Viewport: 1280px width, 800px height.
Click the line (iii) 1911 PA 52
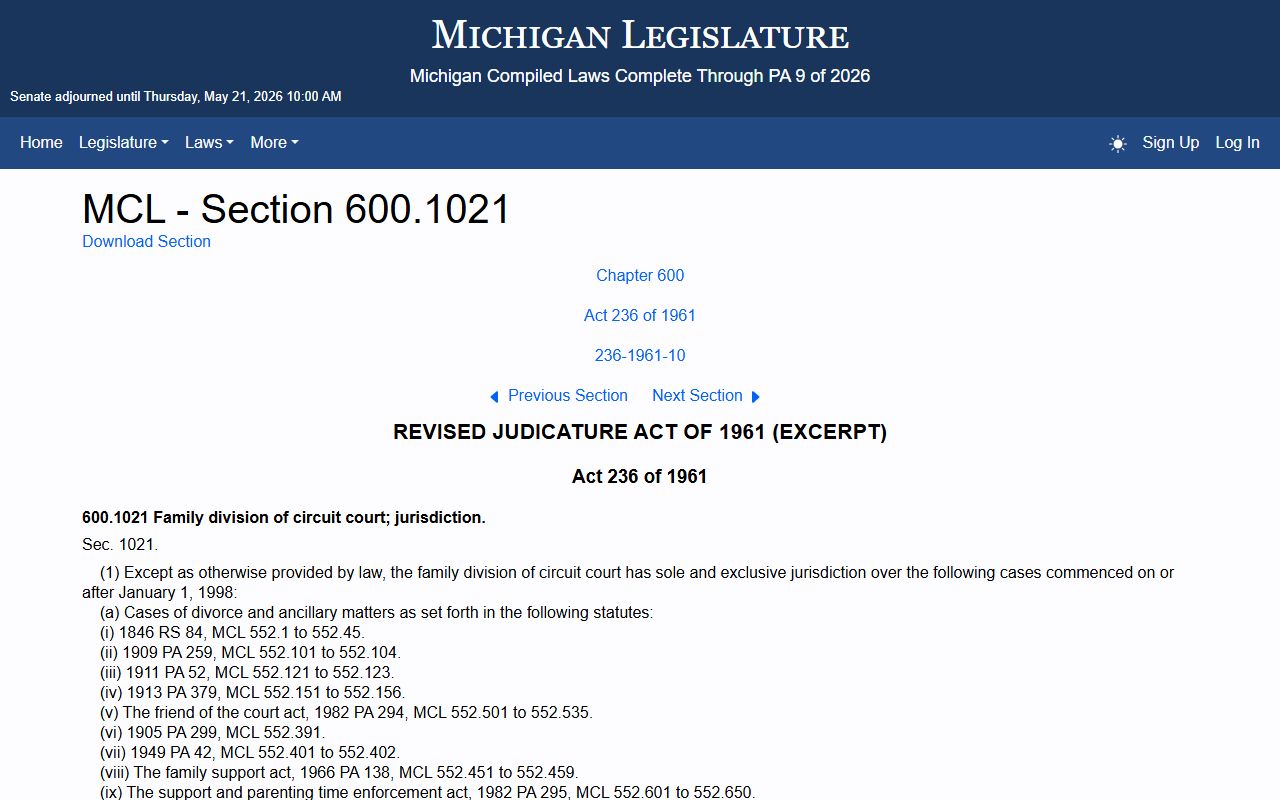[x=247, y=673]
